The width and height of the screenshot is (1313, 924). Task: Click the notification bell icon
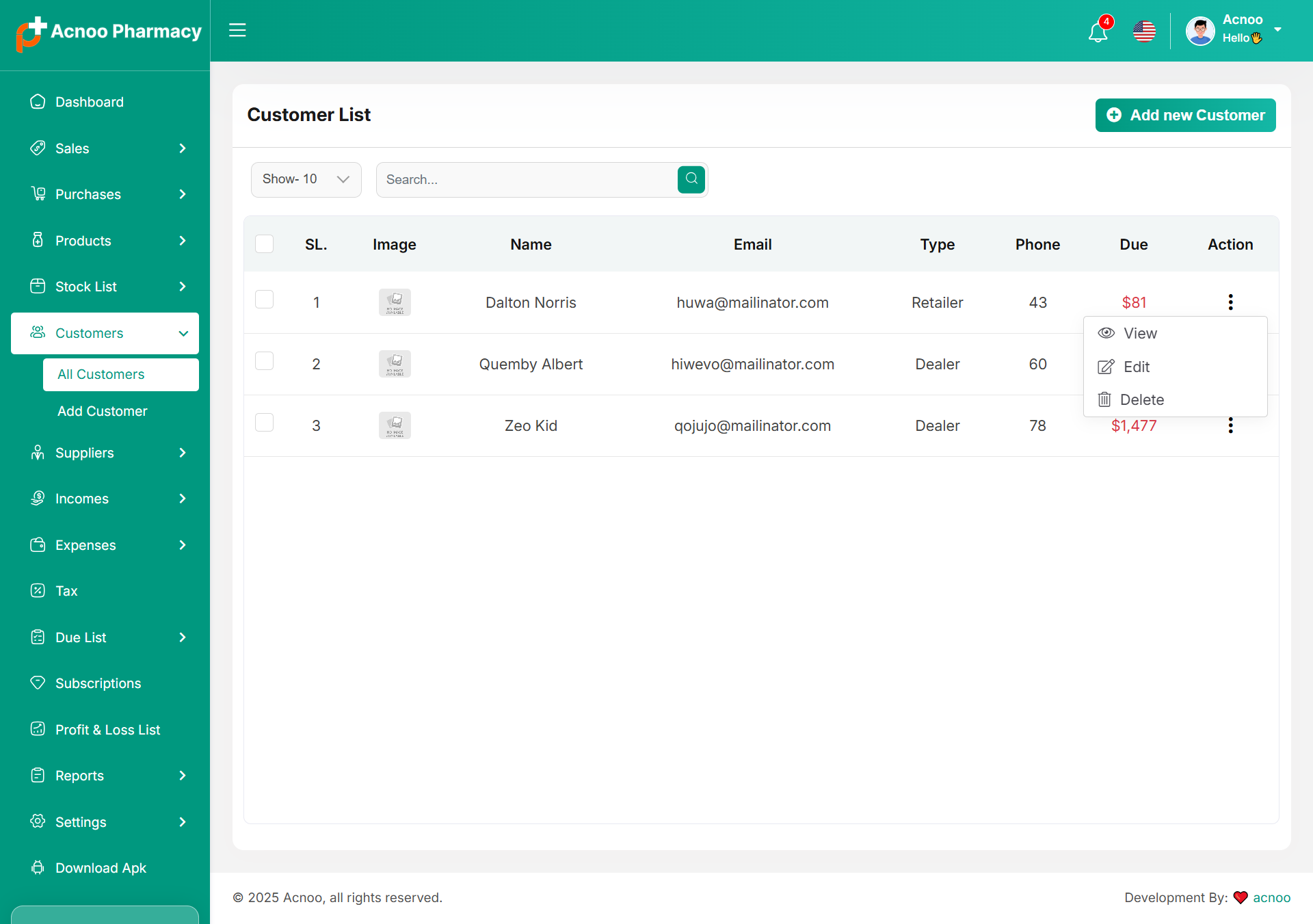(1098, 31)
